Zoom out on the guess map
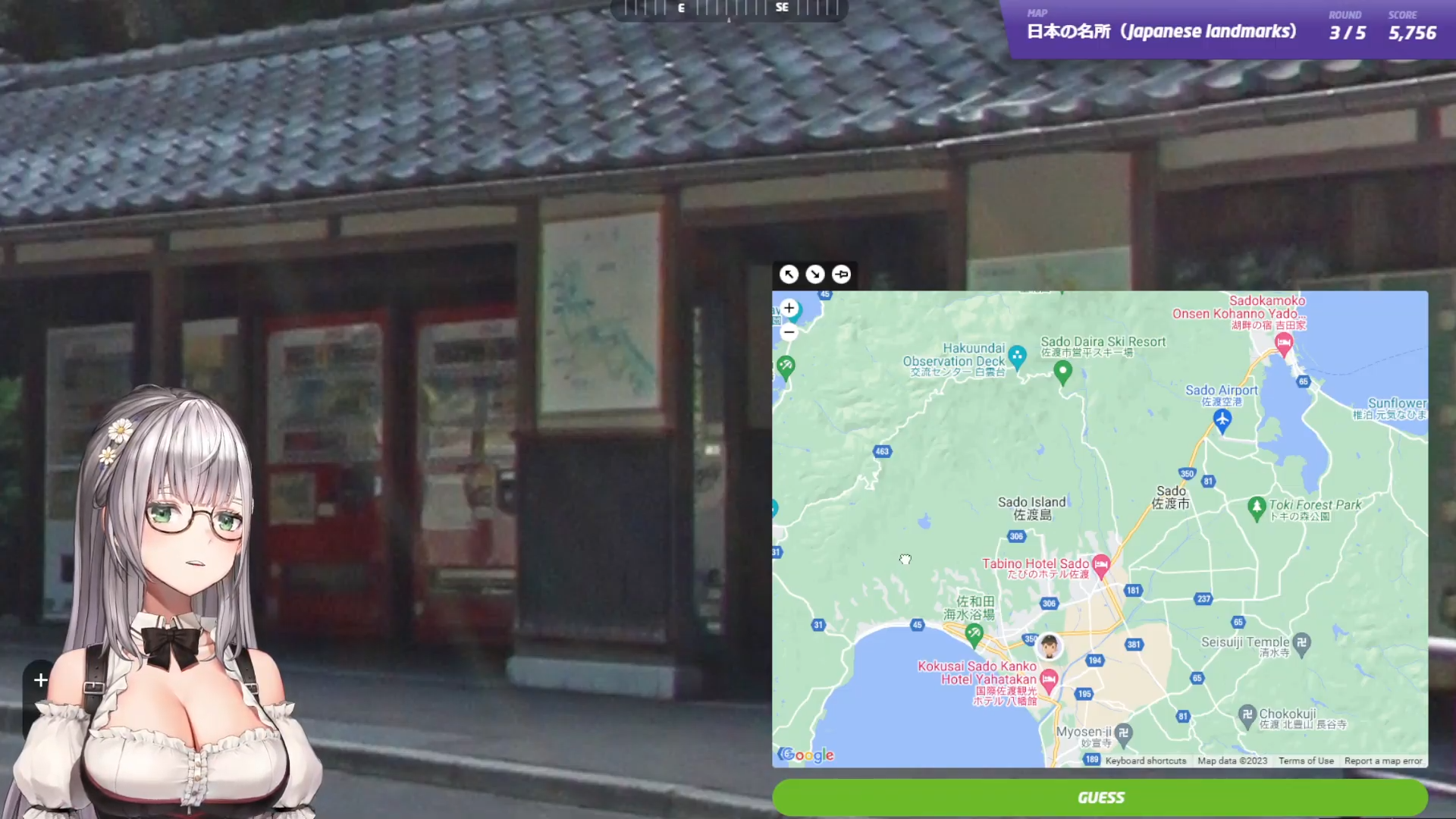This screenshot has width=1456, height=819. coord(789,332)
